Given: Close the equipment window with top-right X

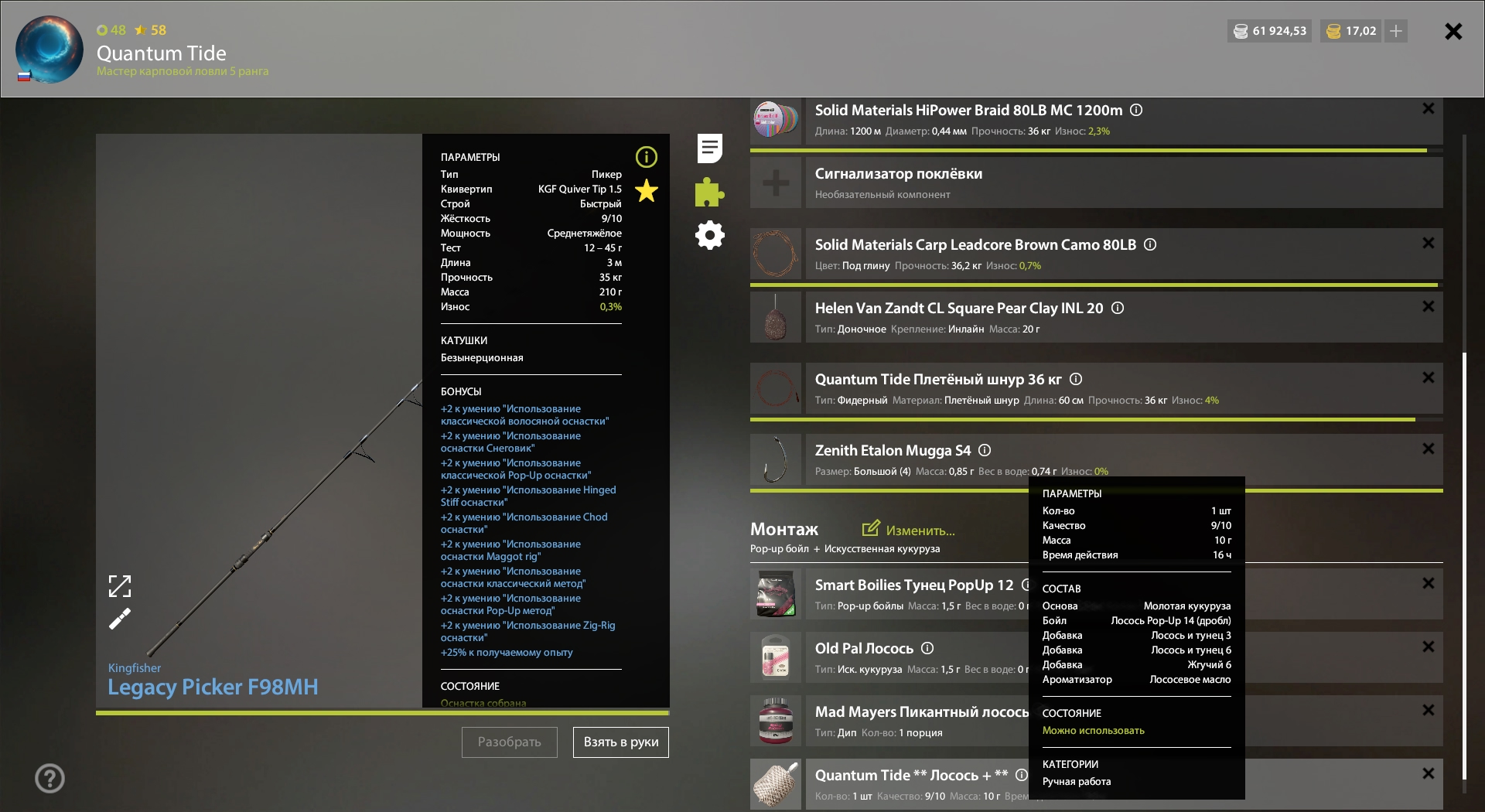Looking at the screenshot, I should click(1453, 31).
